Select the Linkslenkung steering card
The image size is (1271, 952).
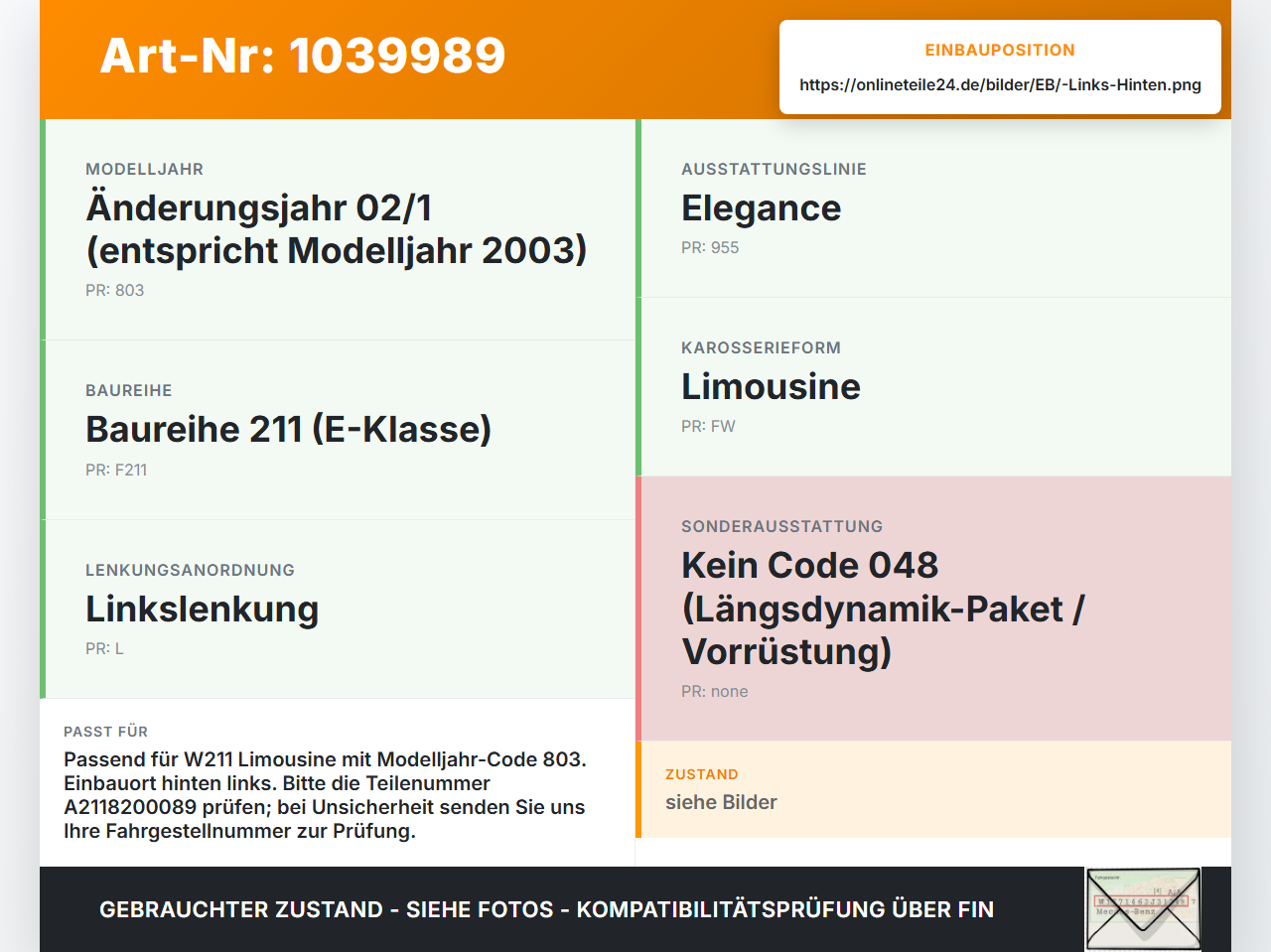pyautogui.click(x=338, y=609)
